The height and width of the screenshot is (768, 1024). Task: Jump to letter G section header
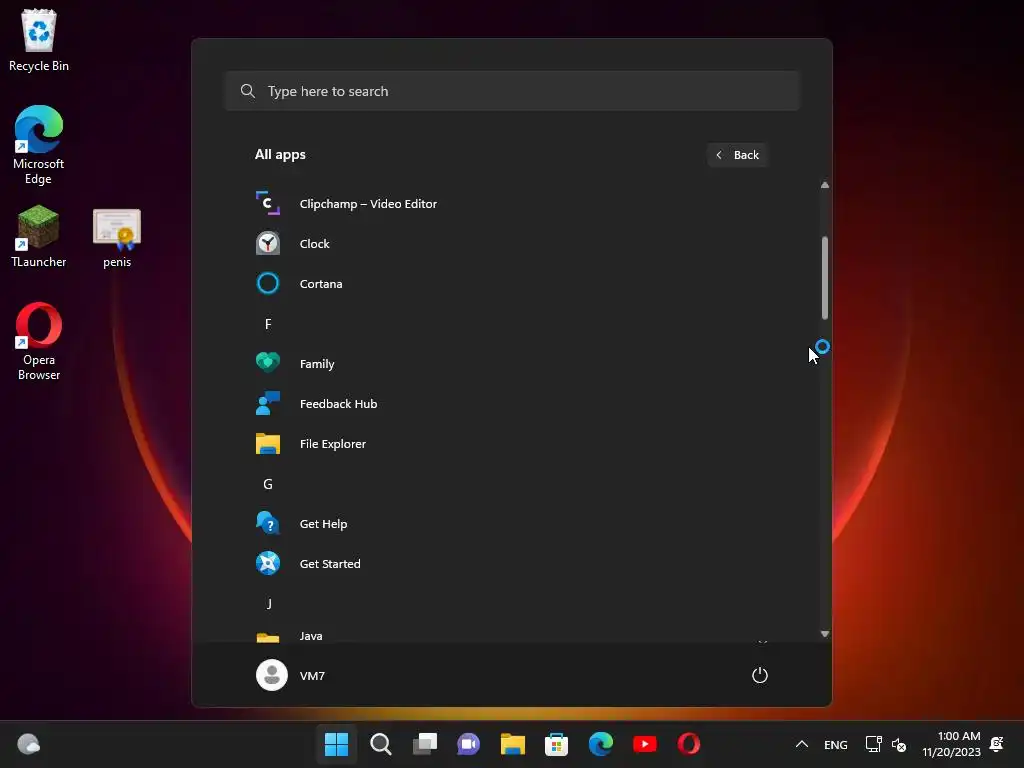pyautogui.click(x=268, y=484)
